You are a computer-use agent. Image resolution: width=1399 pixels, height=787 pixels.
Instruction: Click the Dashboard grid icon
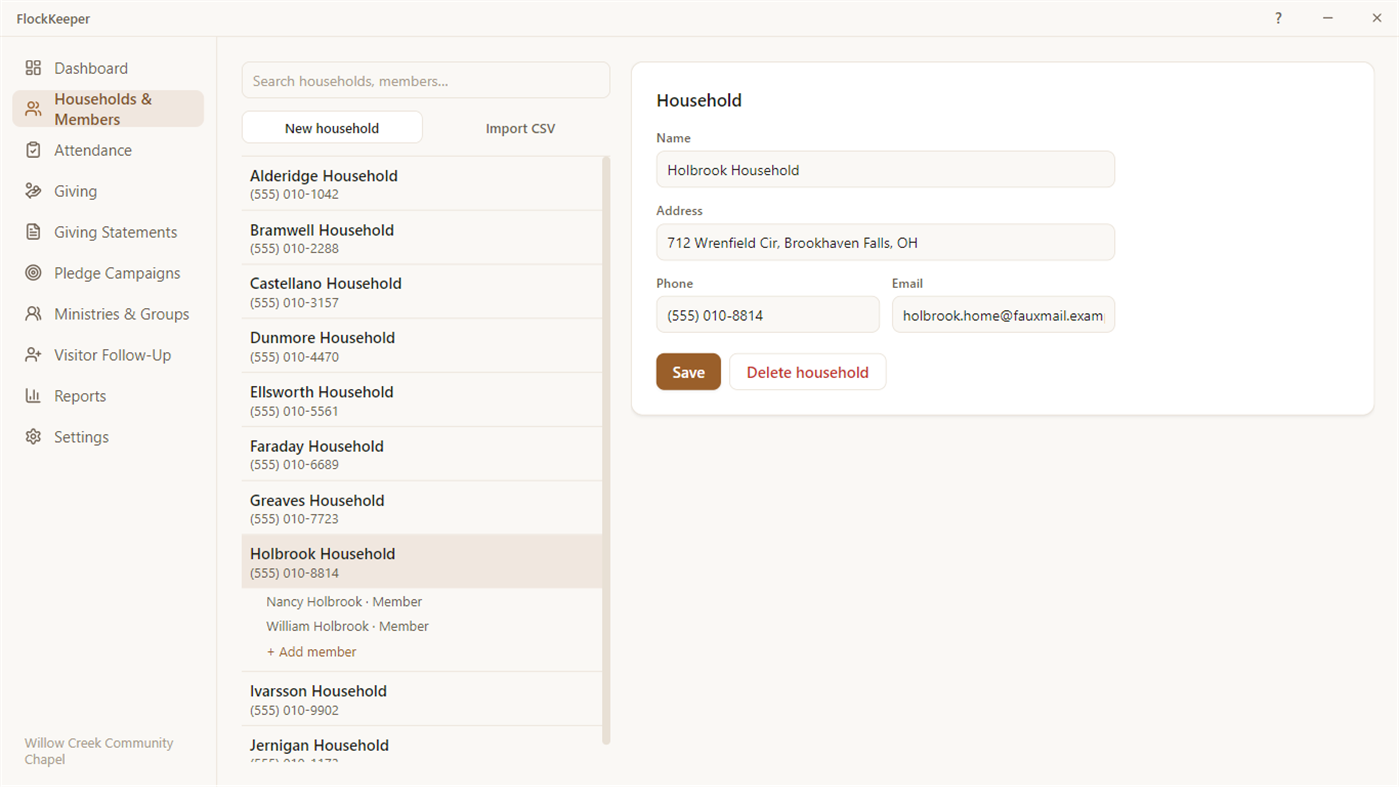33,68
